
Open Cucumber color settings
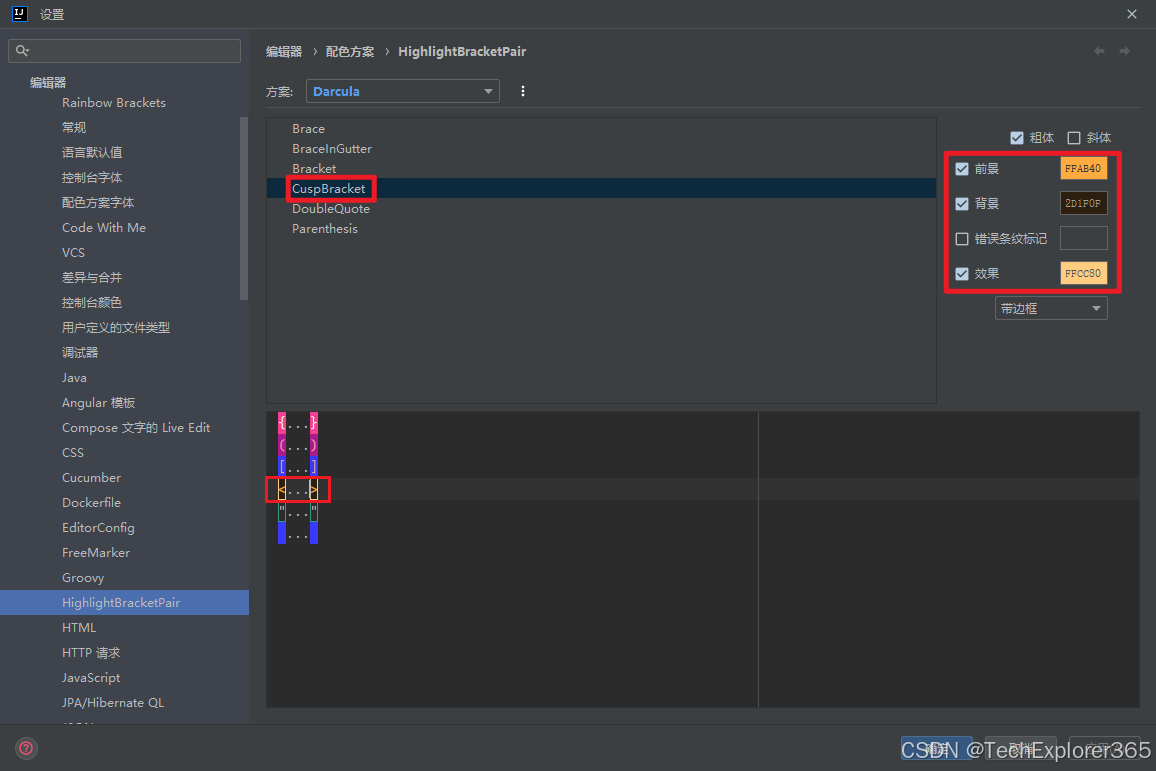tap(91, 478)
